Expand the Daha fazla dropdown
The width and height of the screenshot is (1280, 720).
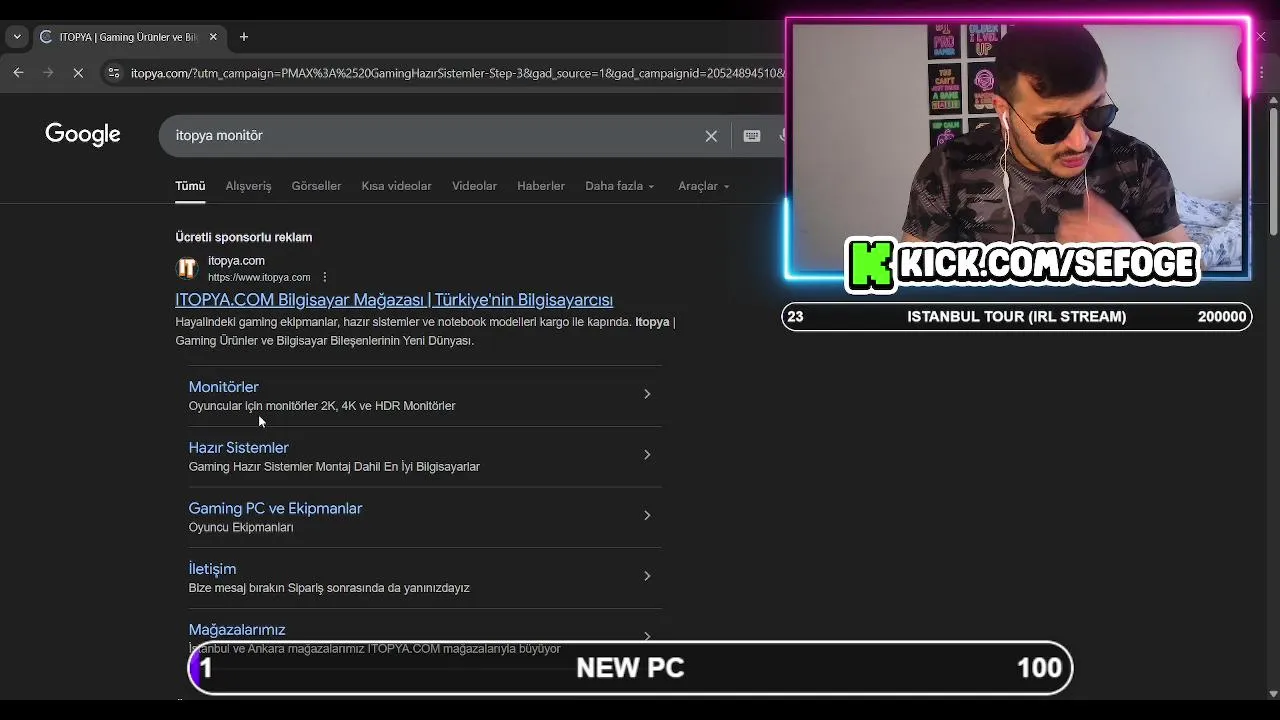(x=619, y=186)
